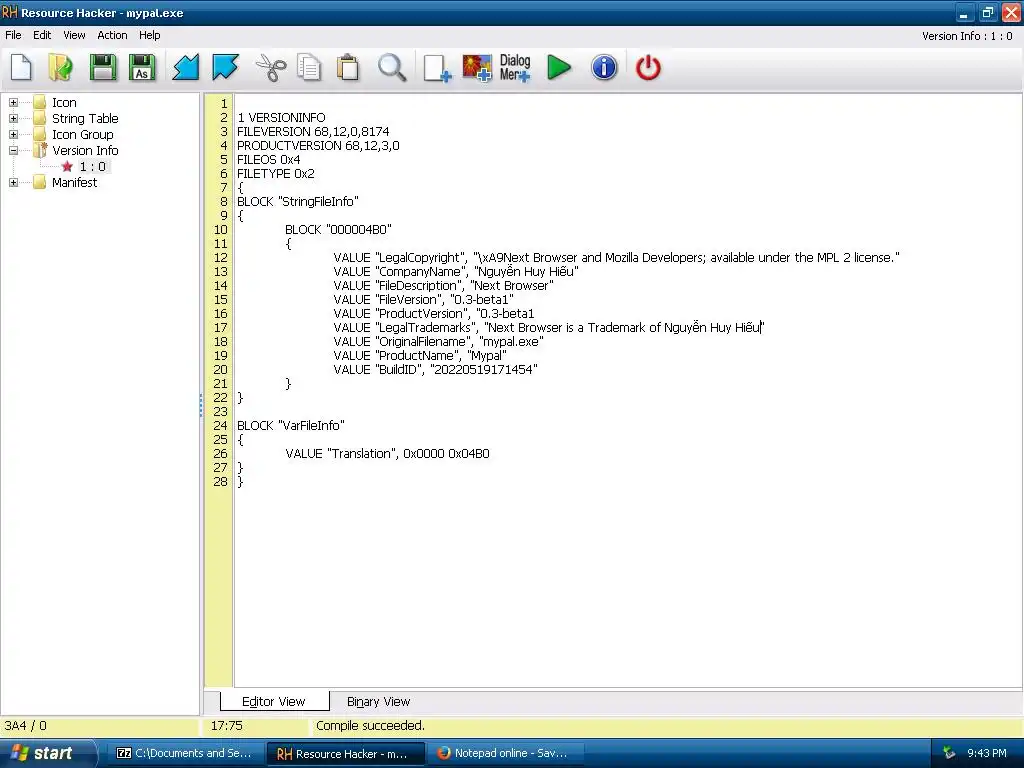Expand the Manifest tree node
Viewport: 1024px width, 768px height.
click(x=13, y=182)
